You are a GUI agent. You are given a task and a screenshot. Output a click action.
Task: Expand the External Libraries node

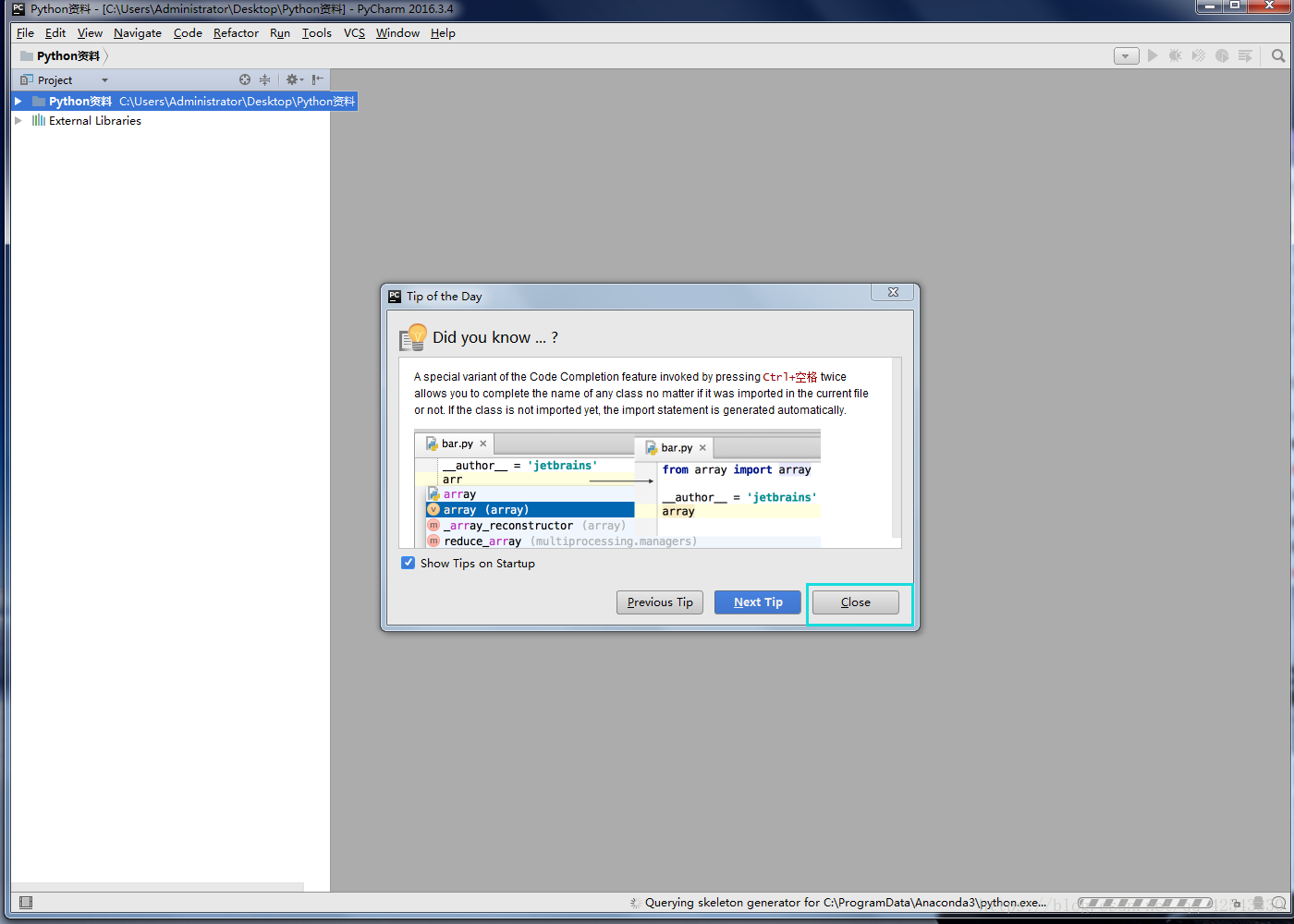pyautogui.click(x=18, y=120)
